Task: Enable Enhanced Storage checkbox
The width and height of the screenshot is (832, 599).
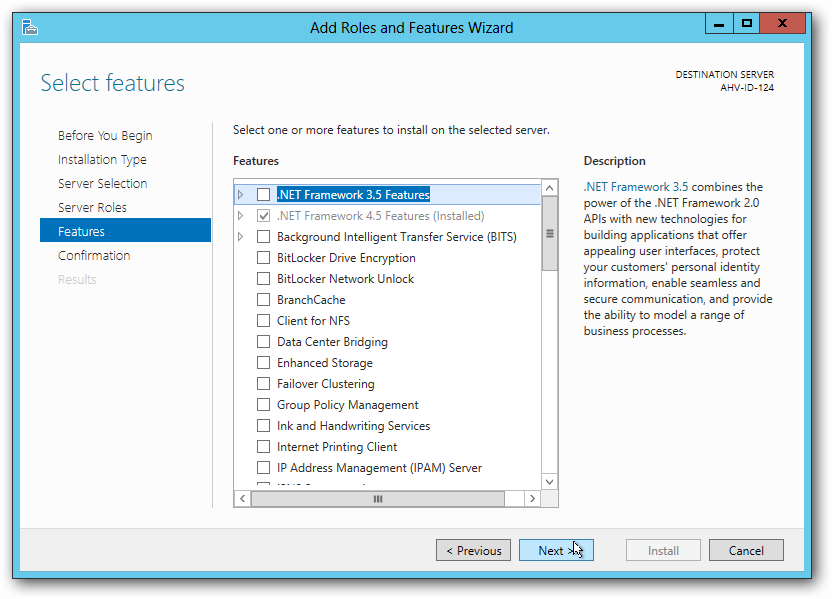Action: click(x=263, y=363)
